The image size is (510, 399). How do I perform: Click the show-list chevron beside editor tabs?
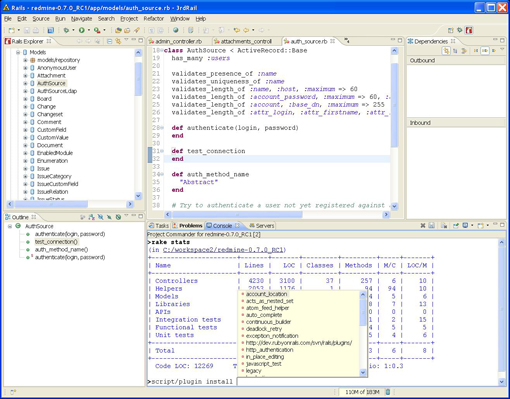click(347, 41)
